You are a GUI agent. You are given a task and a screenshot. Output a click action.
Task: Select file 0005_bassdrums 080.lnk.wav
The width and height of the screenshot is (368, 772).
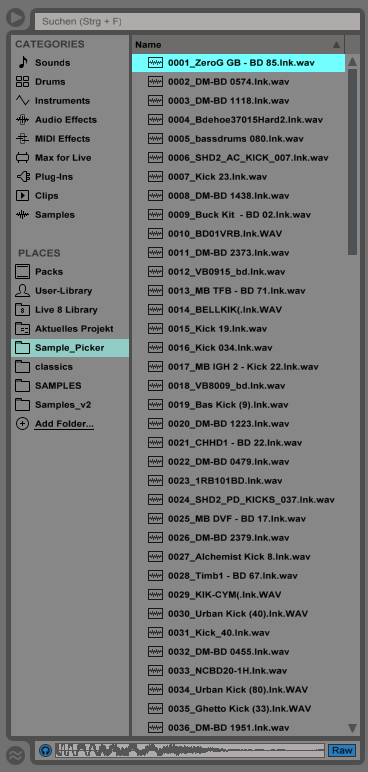[238, 139]
